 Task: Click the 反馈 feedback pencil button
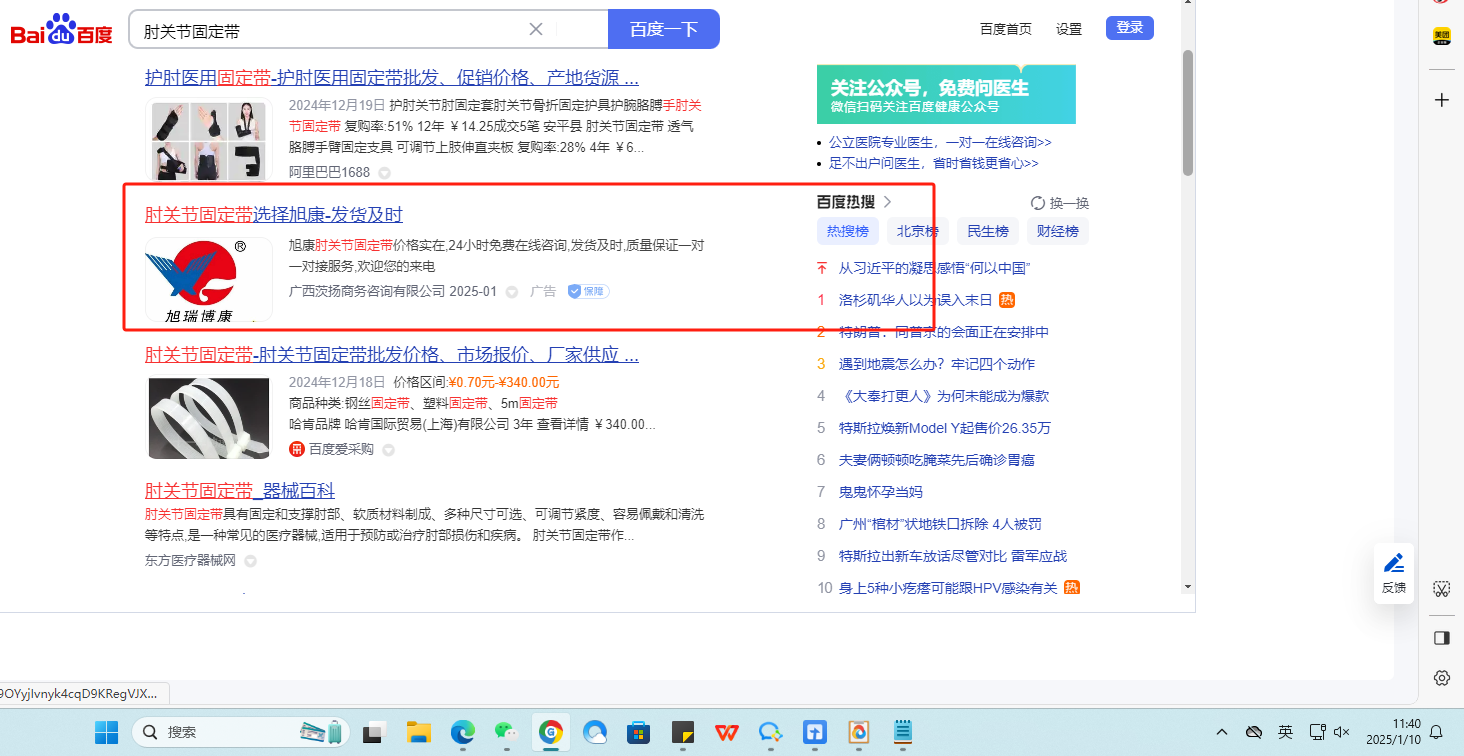pos(1394,572)
